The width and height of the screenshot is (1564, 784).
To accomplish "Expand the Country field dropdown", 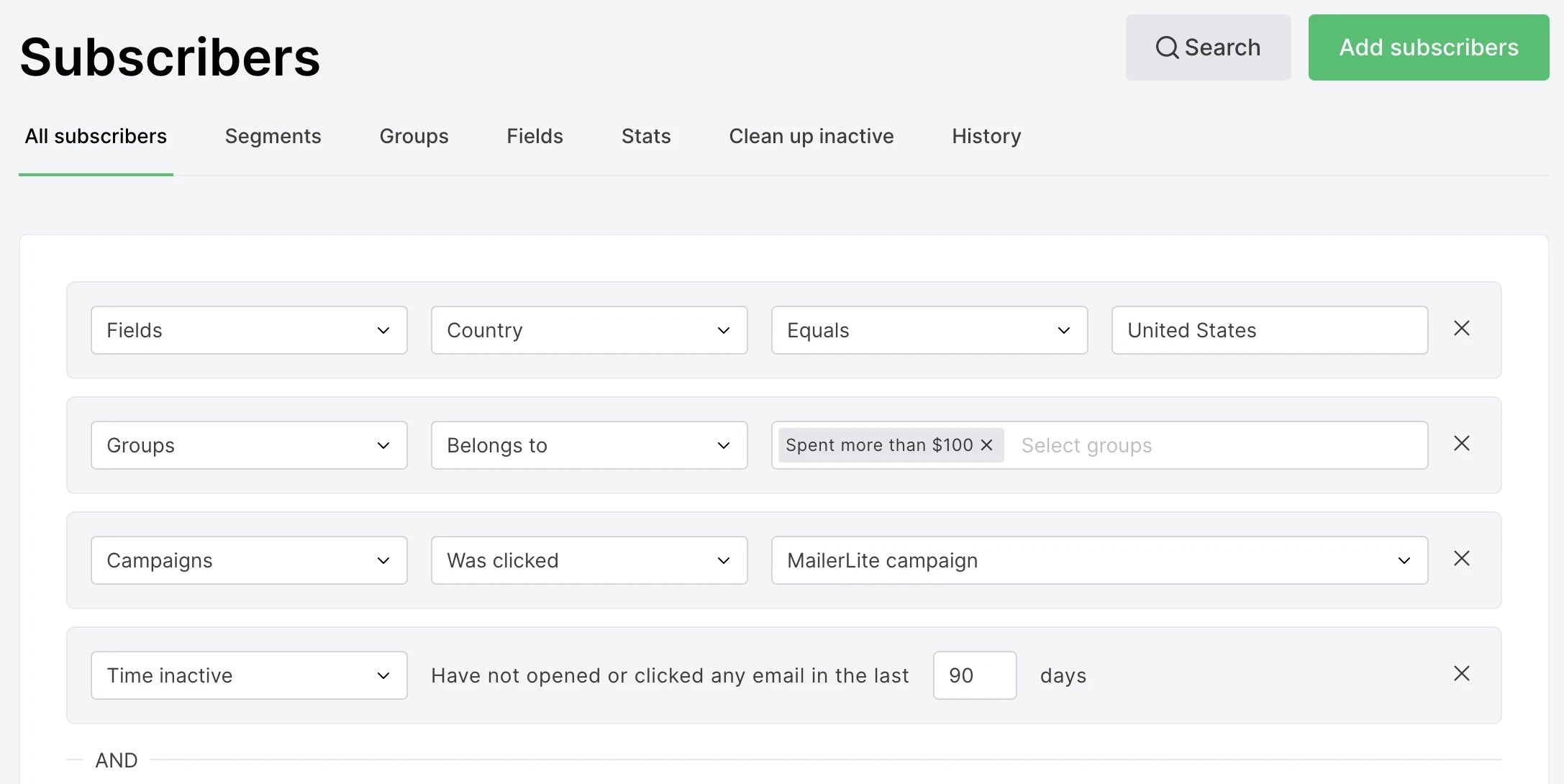I will 589,330.
